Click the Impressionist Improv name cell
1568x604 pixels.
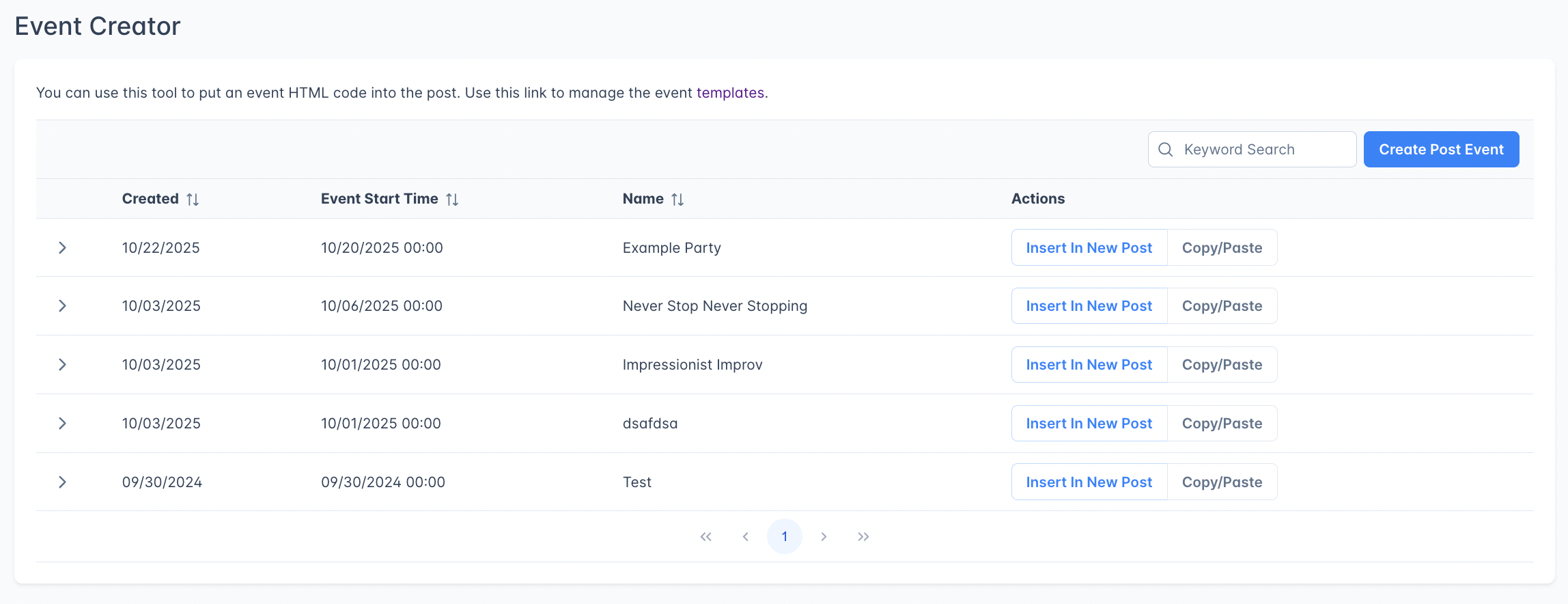[692, 365]
